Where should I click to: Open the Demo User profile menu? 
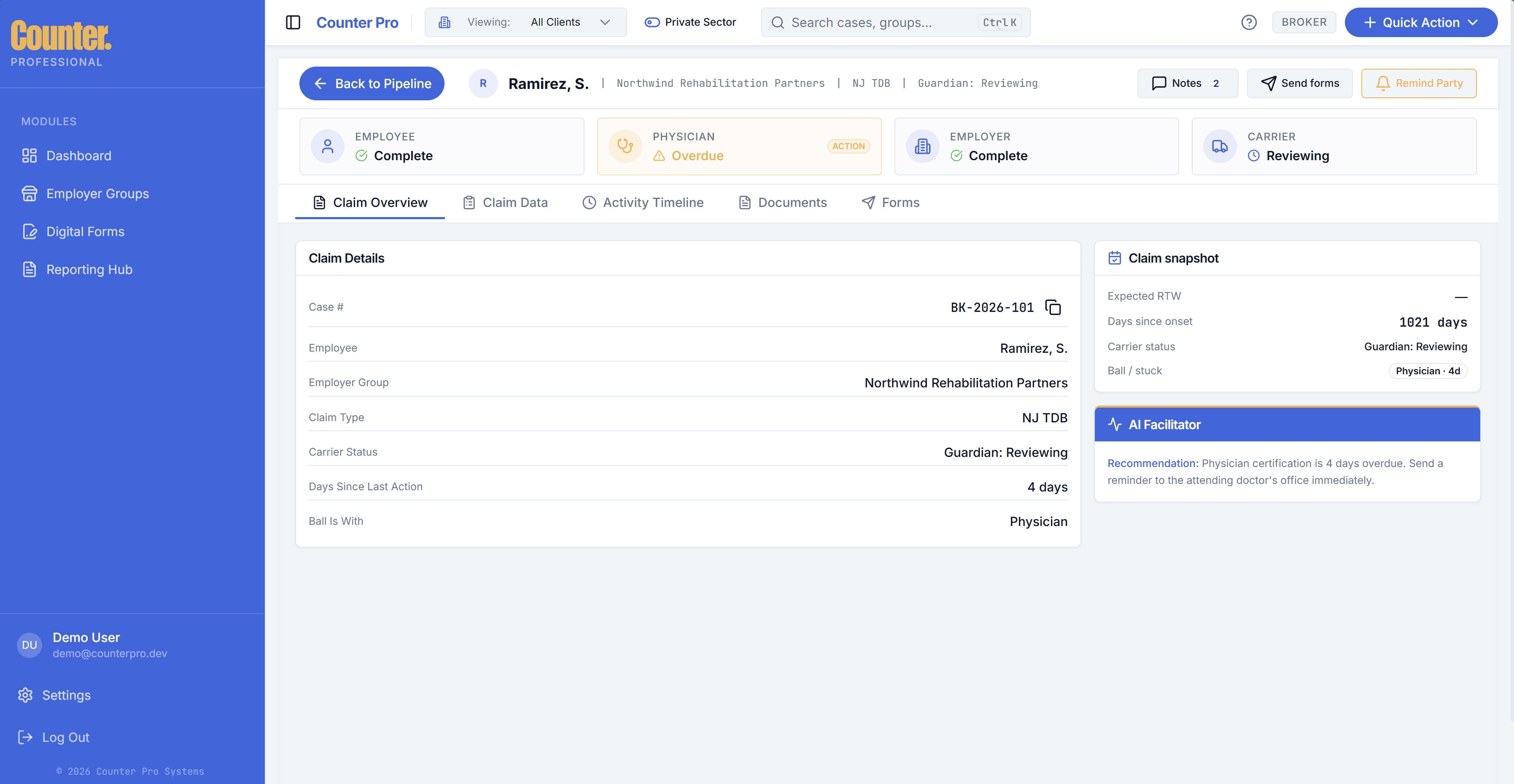91,644
